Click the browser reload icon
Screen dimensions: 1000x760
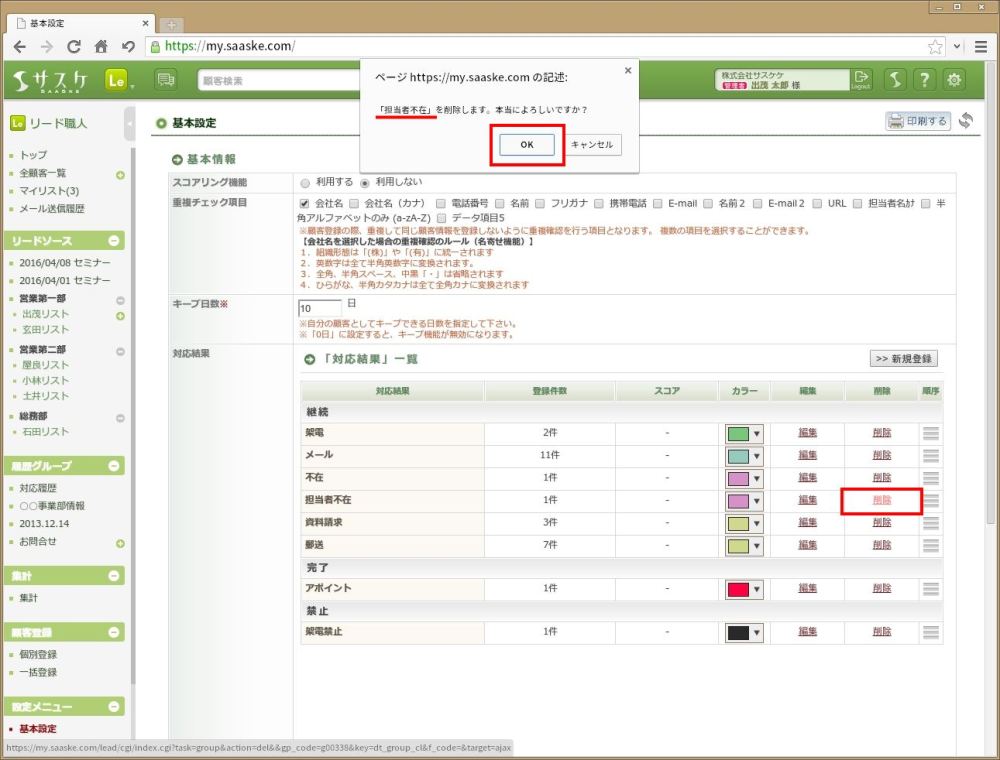(x=73, y=46)
